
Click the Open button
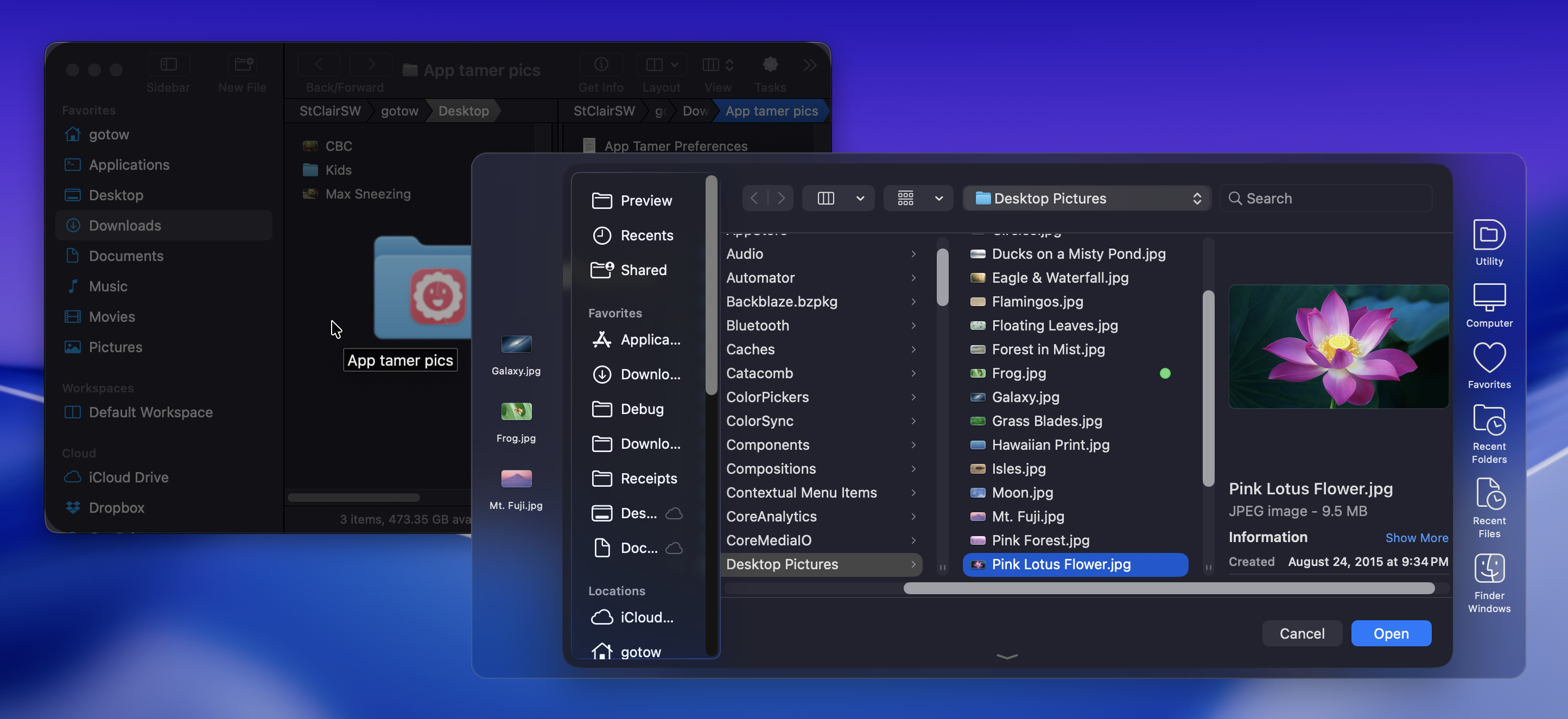point(1391,634)
